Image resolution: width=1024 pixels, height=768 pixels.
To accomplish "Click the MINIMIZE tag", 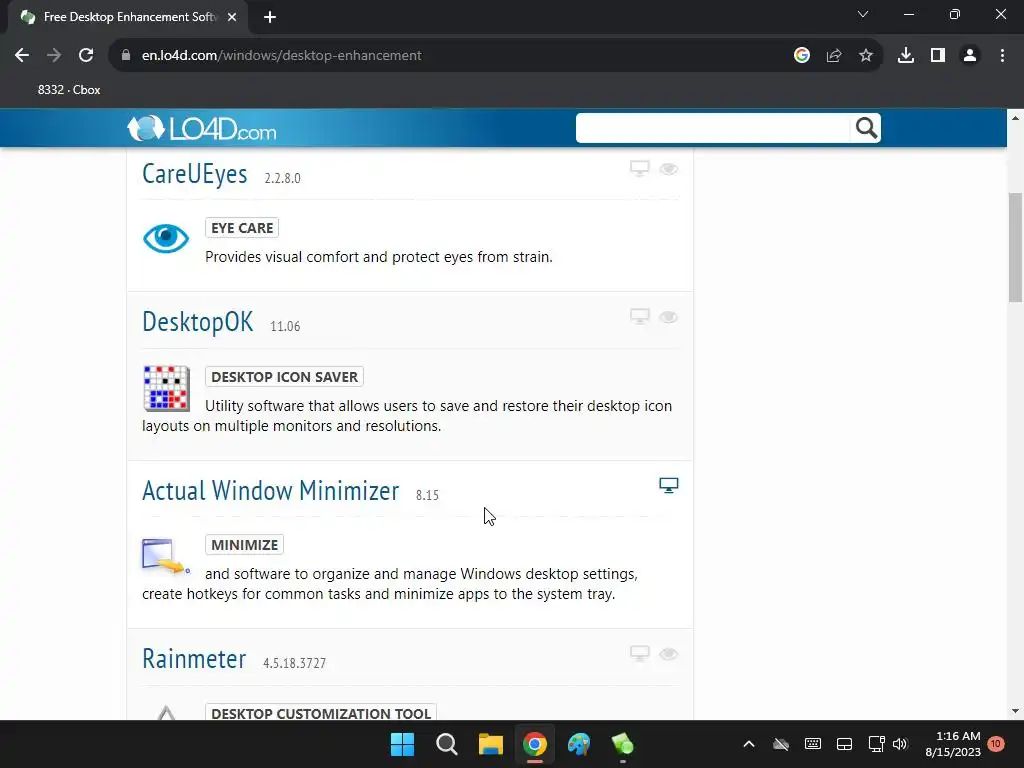I will point(244,545).
